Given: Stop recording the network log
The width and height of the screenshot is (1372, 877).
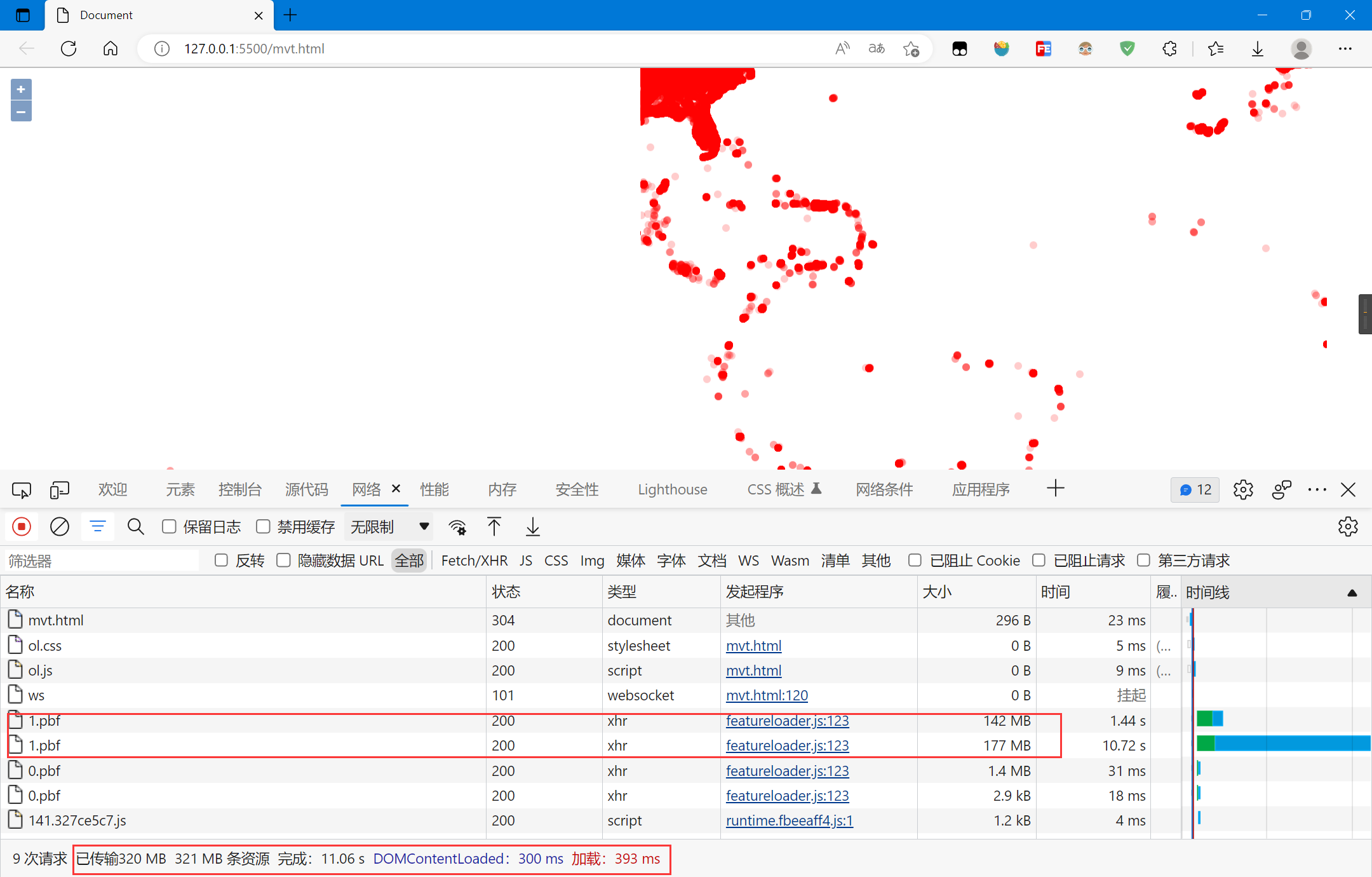Looking at the screenshot, I should 22,527.
